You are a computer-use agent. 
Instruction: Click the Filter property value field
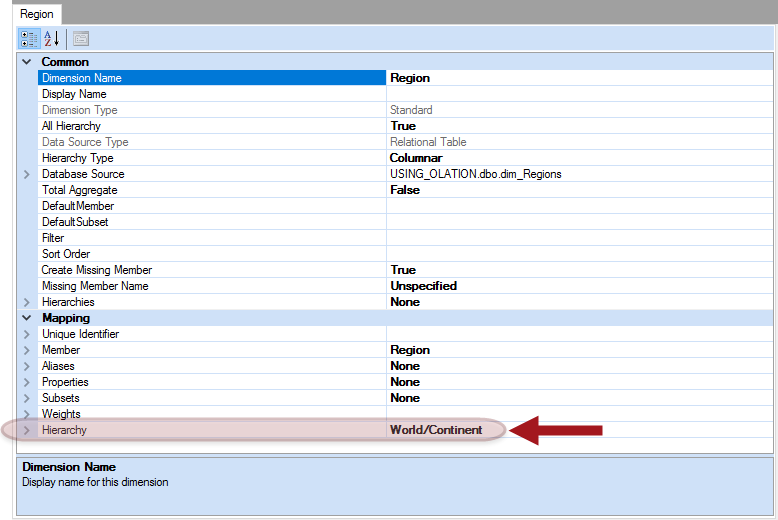click(578, 238)
